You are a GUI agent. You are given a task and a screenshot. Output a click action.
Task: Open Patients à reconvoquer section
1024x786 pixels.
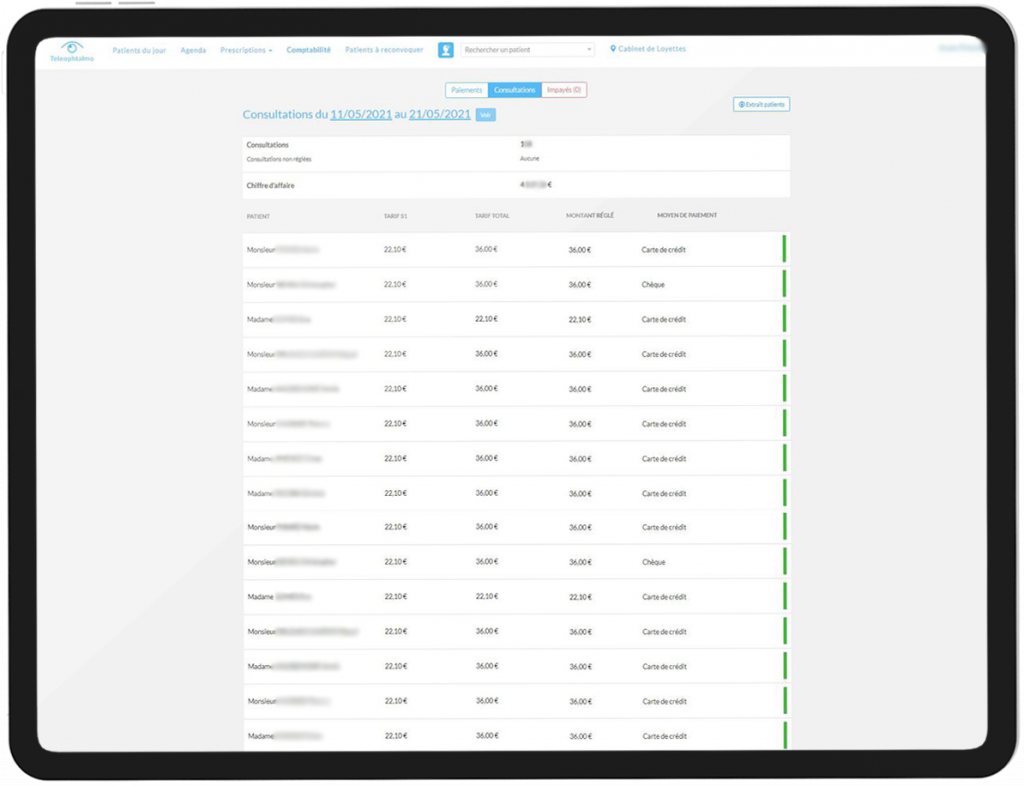coord(384,49)
